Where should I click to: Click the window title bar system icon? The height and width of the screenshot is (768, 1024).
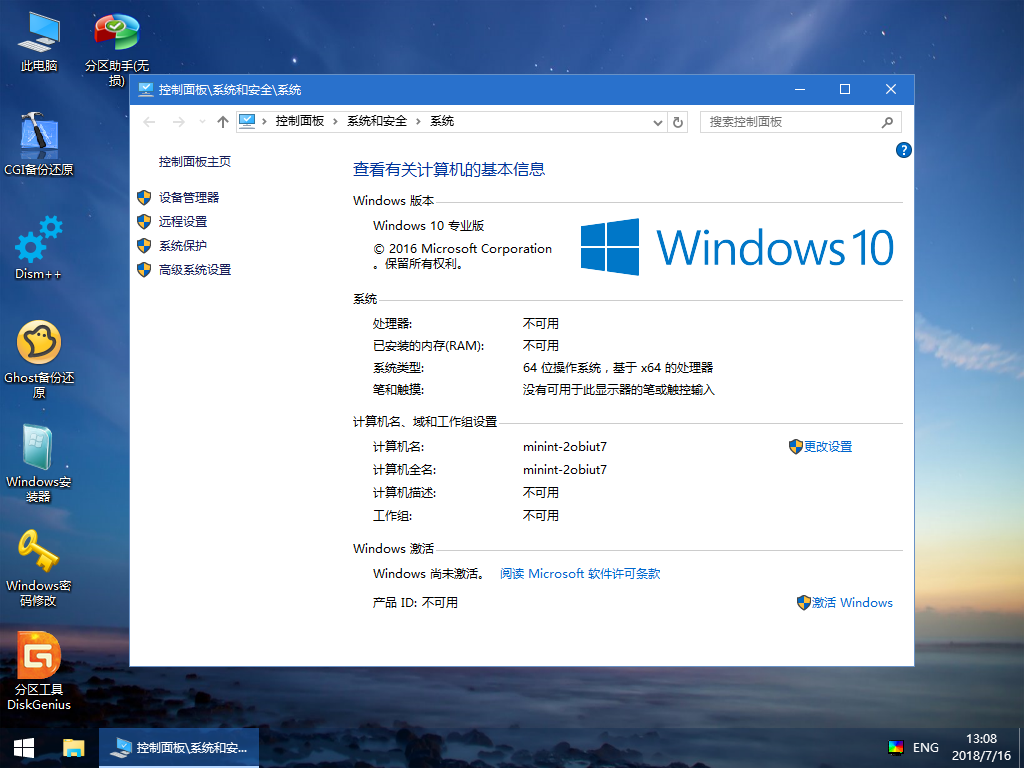[x=146, y=89]
